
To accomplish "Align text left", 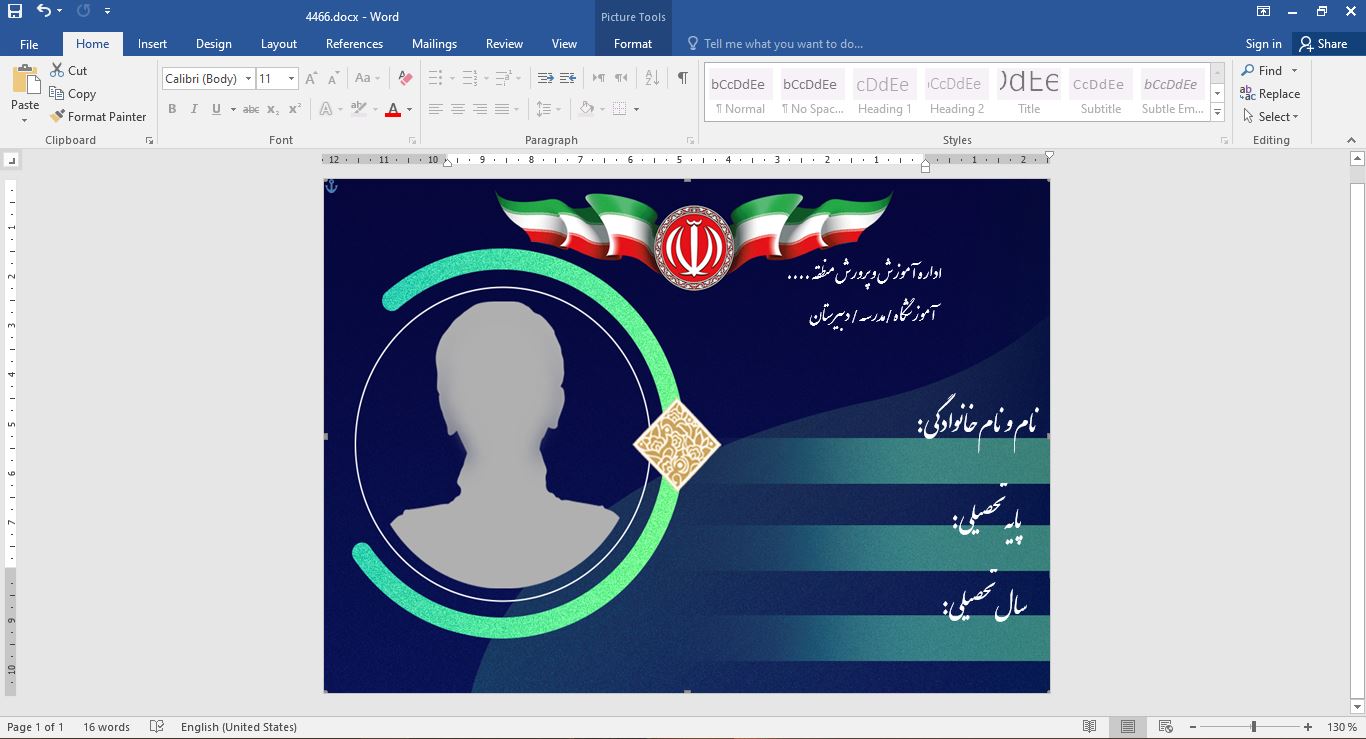I will coord(436,109).
